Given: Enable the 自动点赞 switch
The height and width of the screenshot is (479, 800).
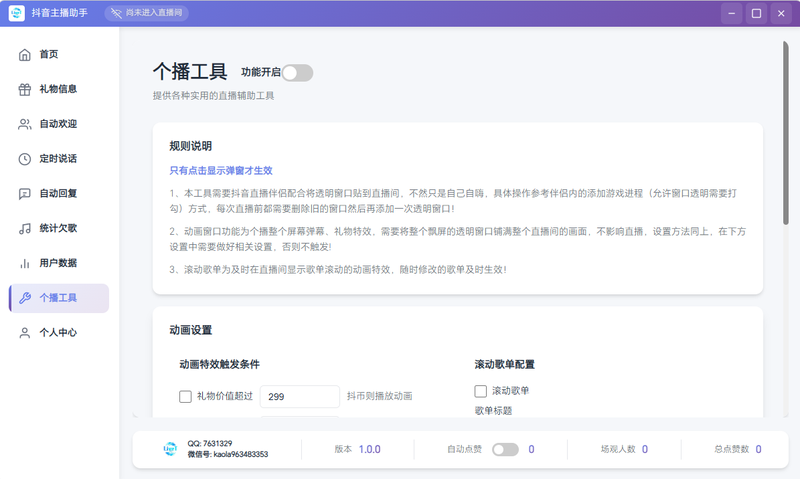Looking at the screenshot, I should (505, 450).
